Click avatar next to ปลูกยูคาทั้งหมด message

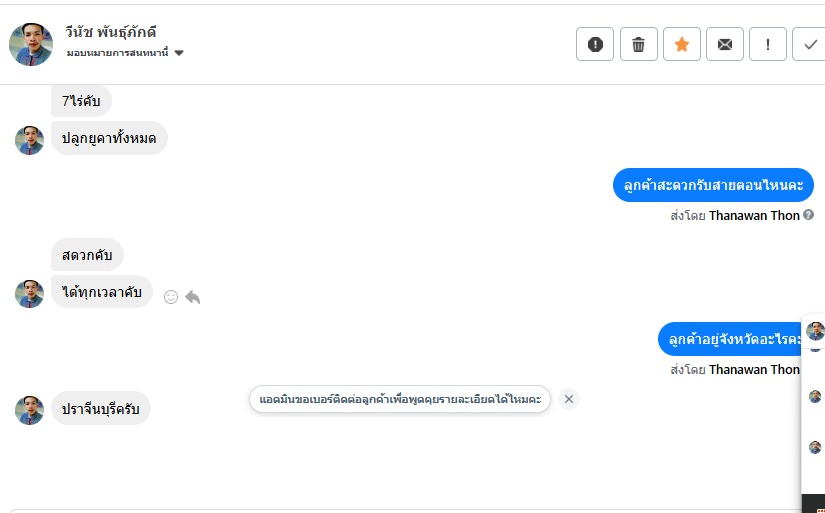pyautogui.click(x=29, y=140)
